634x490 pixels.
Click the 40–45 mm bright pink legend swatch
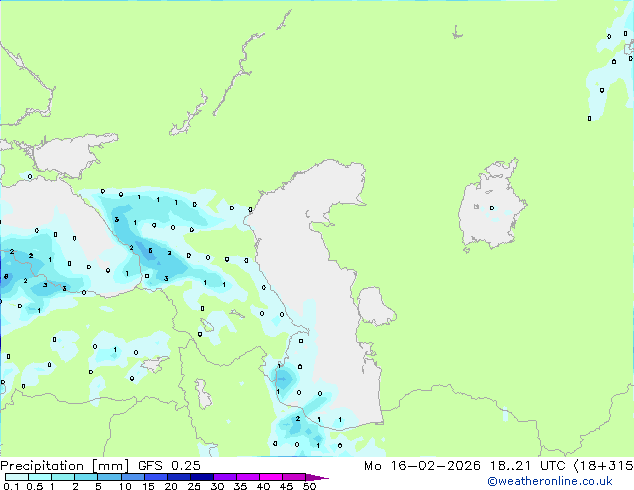click(271, 477)
